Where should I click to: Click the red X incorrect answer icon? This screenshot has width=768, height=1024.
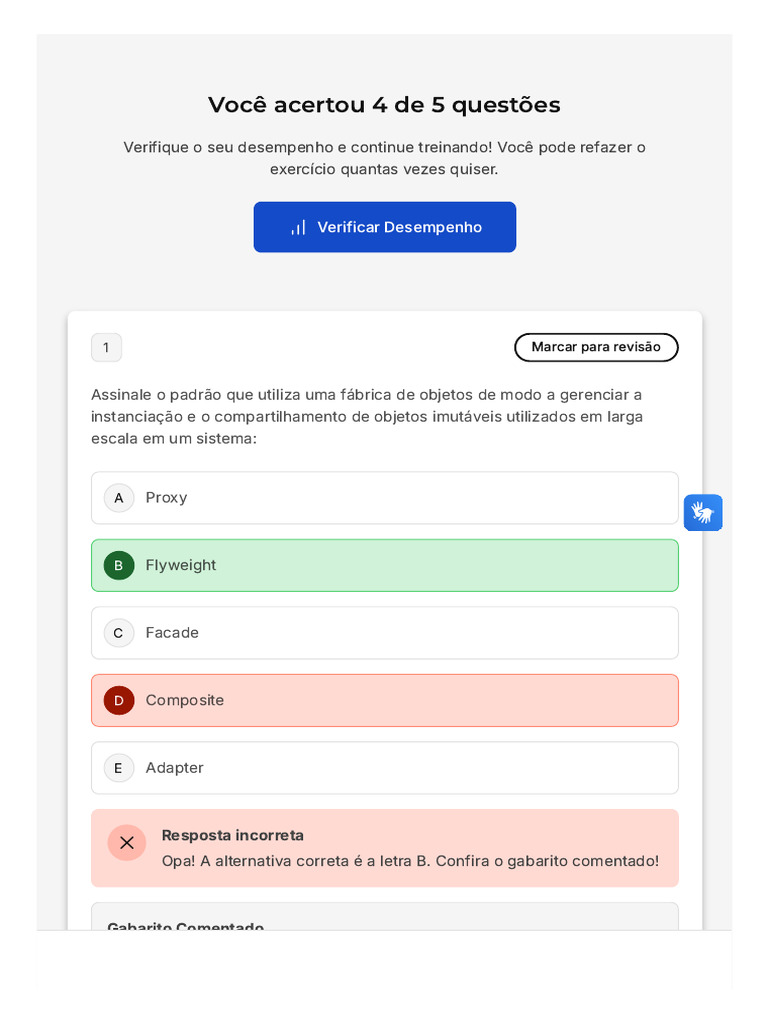pos(127,843)
